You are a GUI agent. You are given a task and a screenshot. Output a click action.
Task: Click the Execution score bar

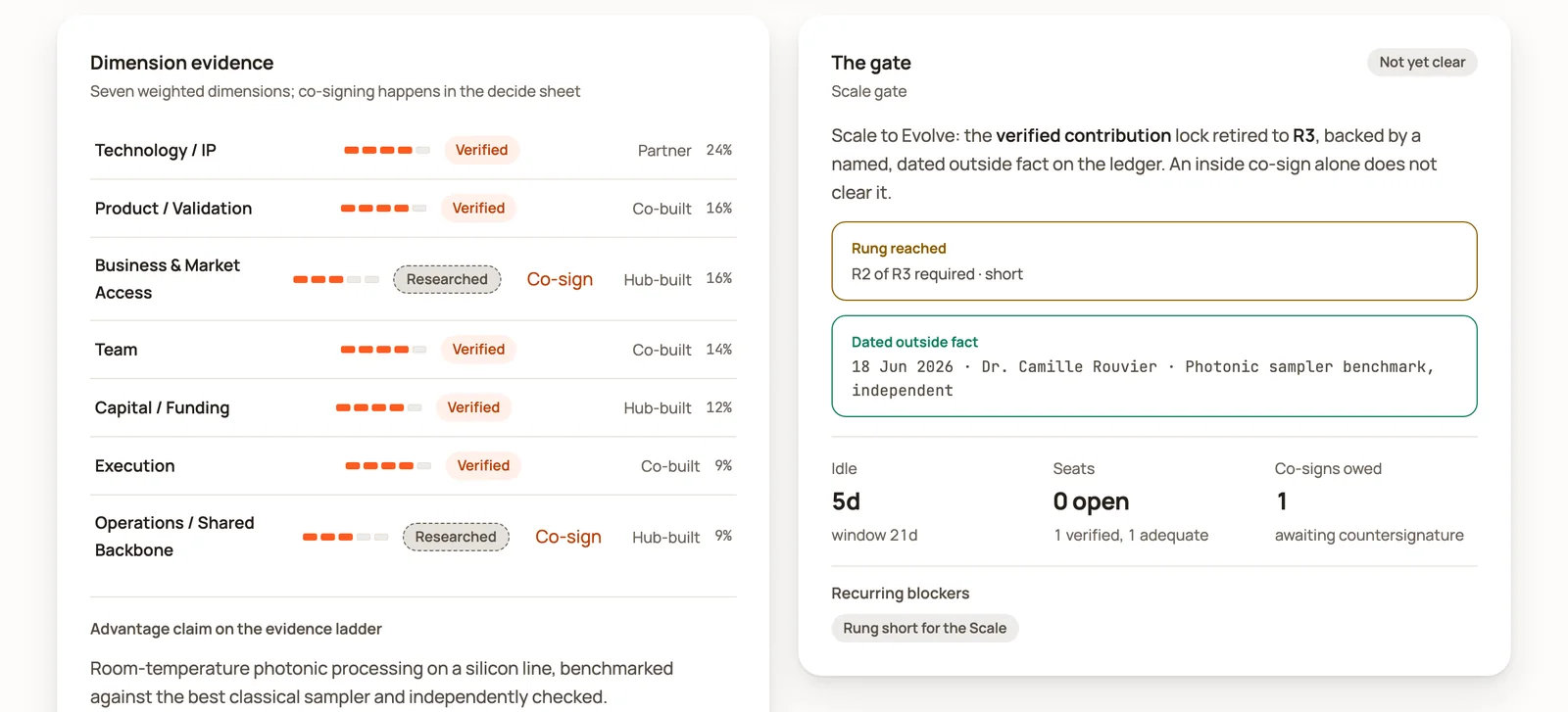point(388,466)
